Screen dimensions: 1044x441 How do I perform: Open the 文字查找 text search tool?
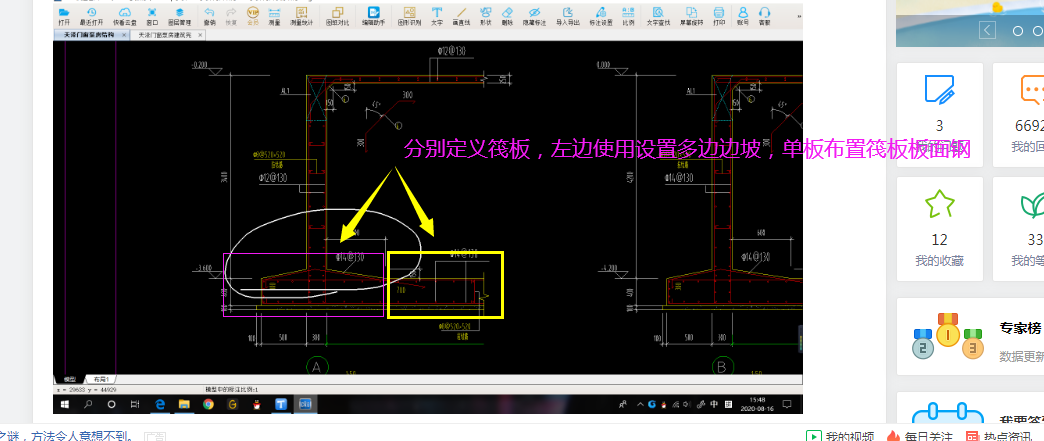click(x=658, y=17)
